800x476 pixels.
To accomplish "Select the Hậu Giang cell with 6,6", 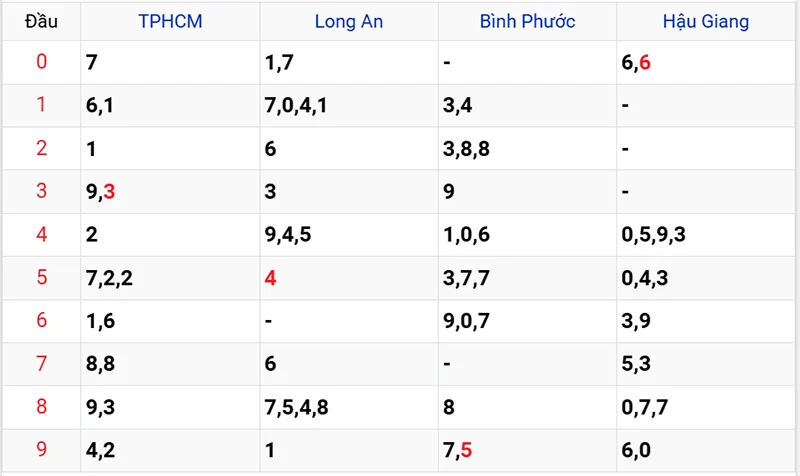I will (x=636, y=63).
